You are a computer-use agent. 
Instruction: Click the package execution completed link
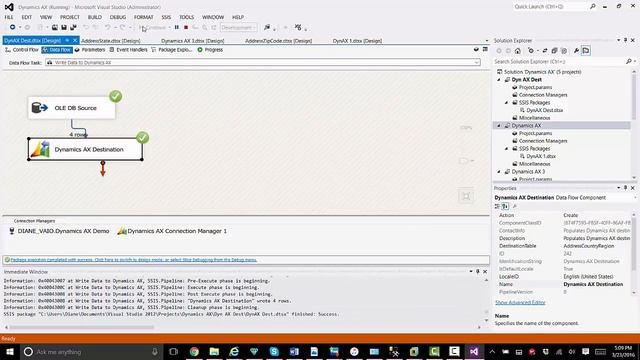pos(133,260)
